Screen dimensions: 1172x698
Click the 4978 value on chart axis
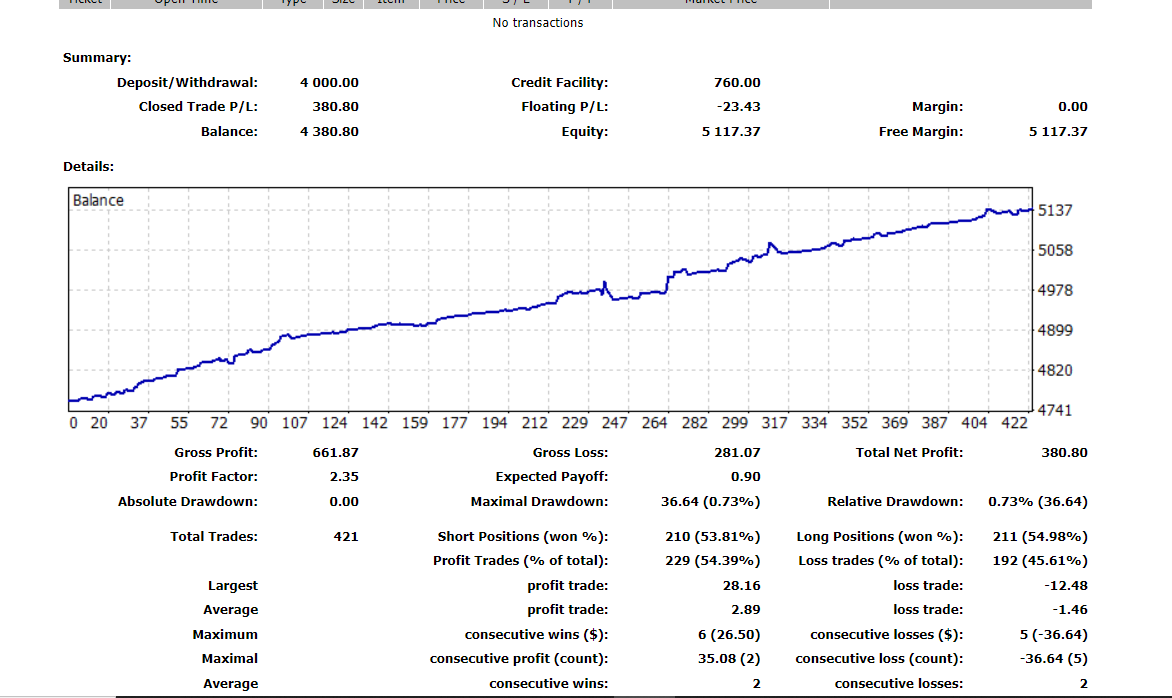[1055, 290]
